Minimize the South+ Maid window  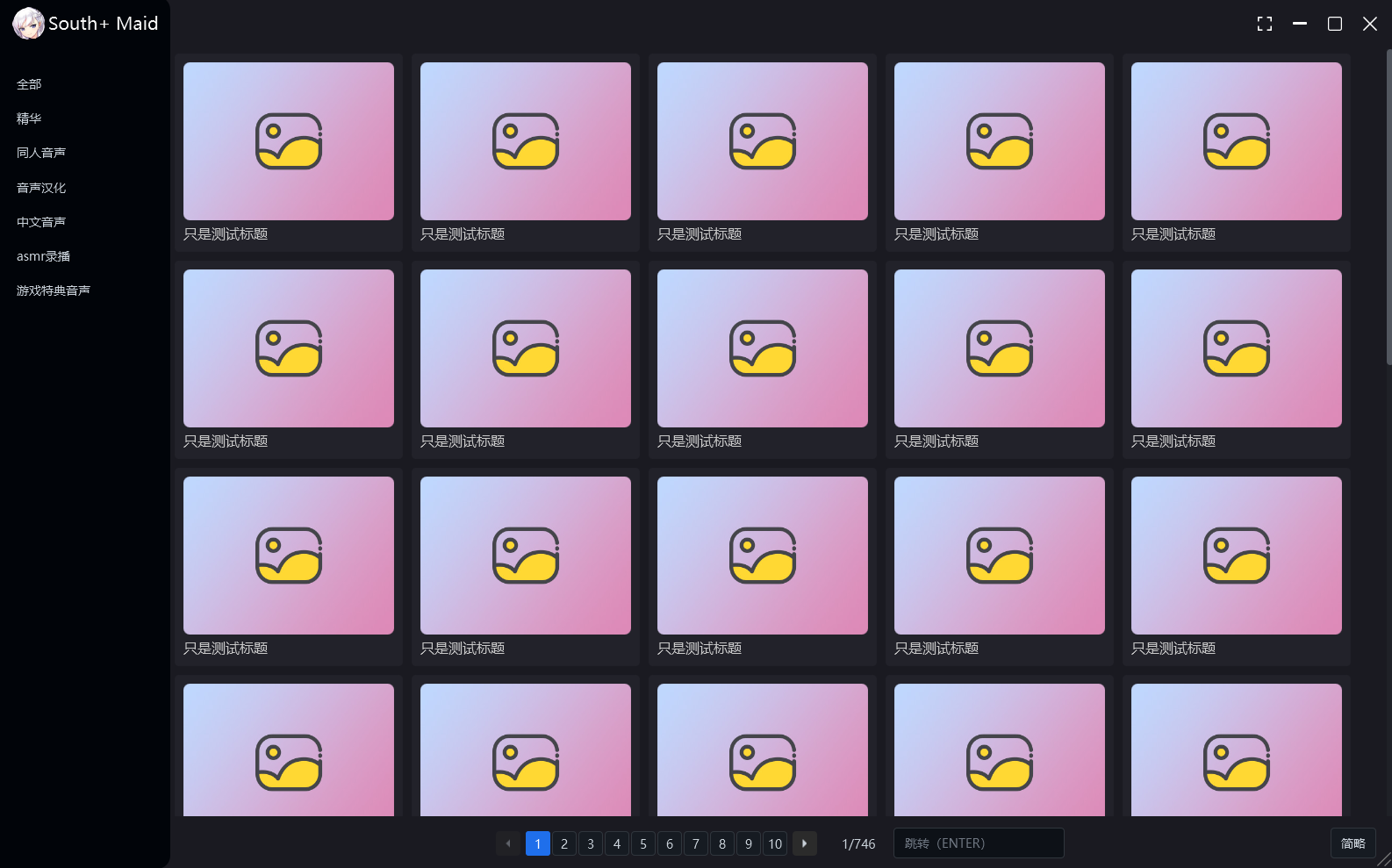click(x=1300, y=24)
